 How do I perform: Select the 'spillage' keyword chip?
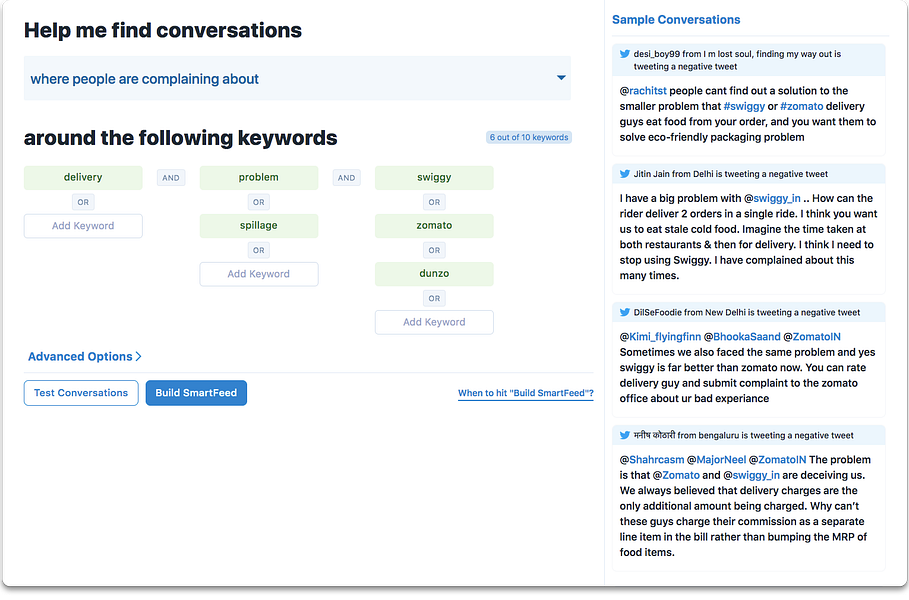pos(259,226)
